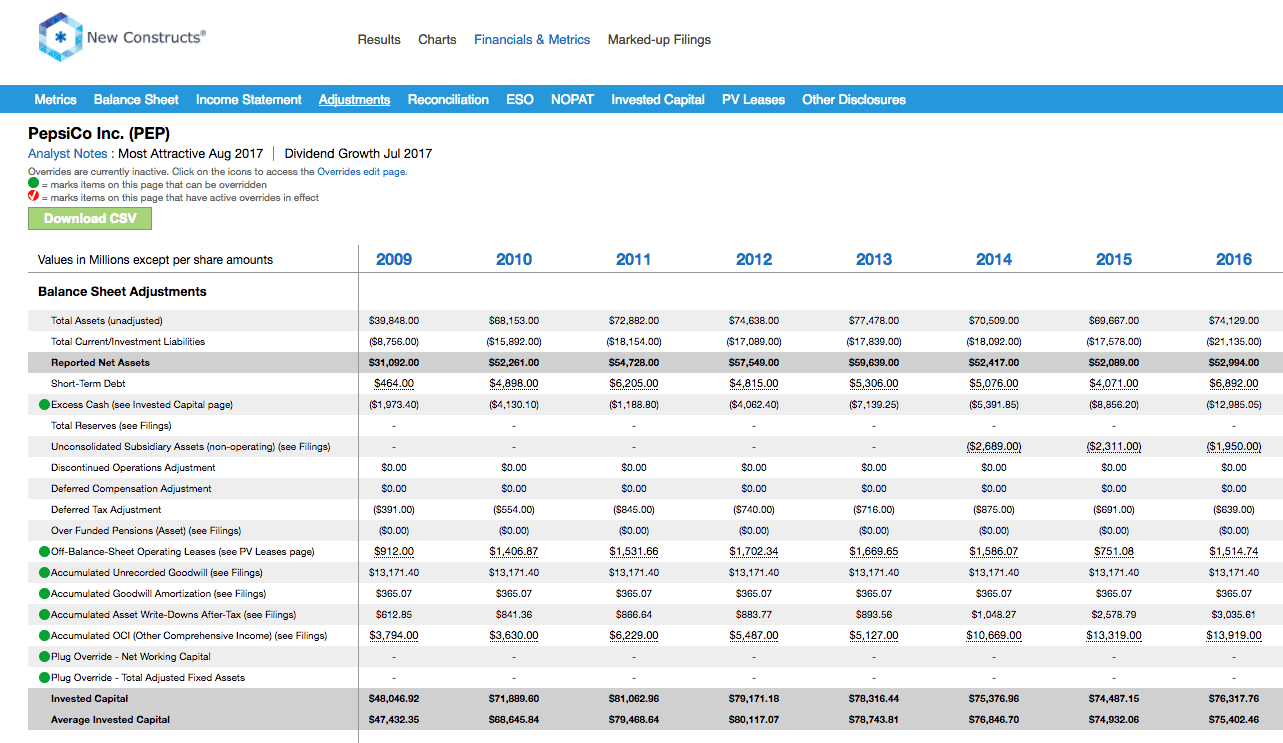Select 2013 Total Assets cell $77,478.00
The image size is (1283, 743).
(874, 321)
